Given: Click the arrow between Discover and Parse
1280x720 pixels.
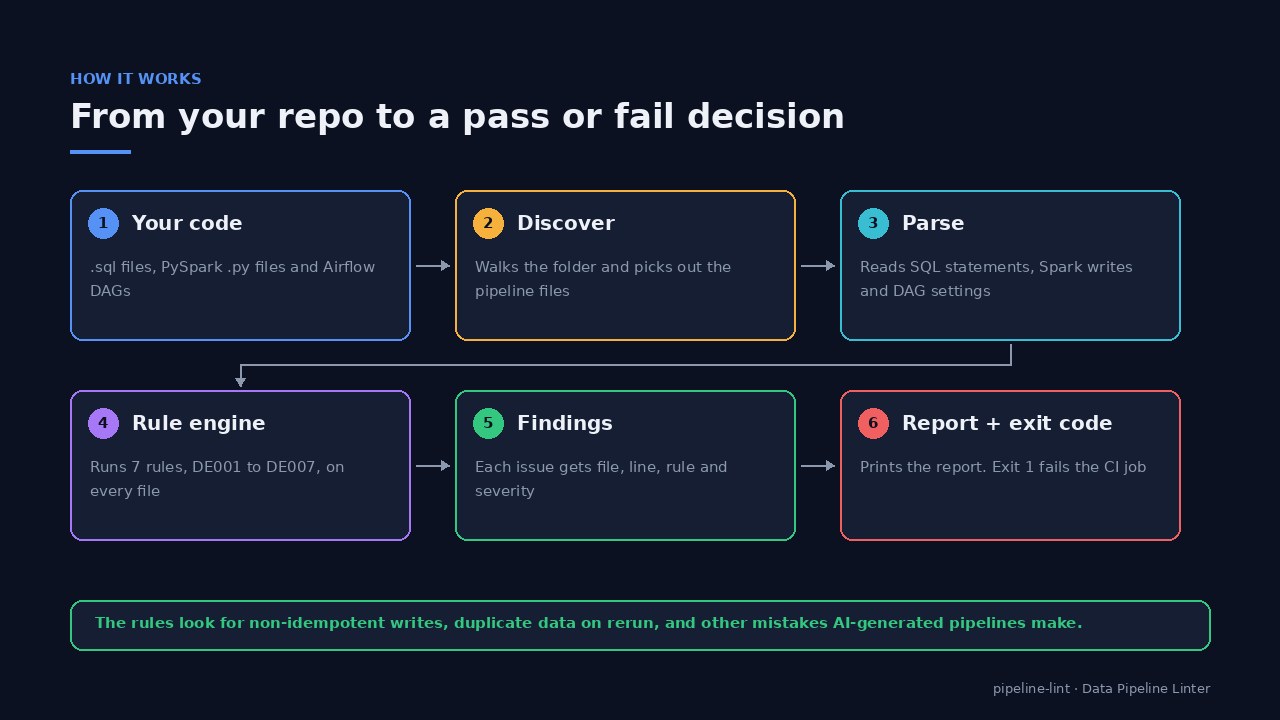Looking at the screenshot, I should [x=818, y=266].
